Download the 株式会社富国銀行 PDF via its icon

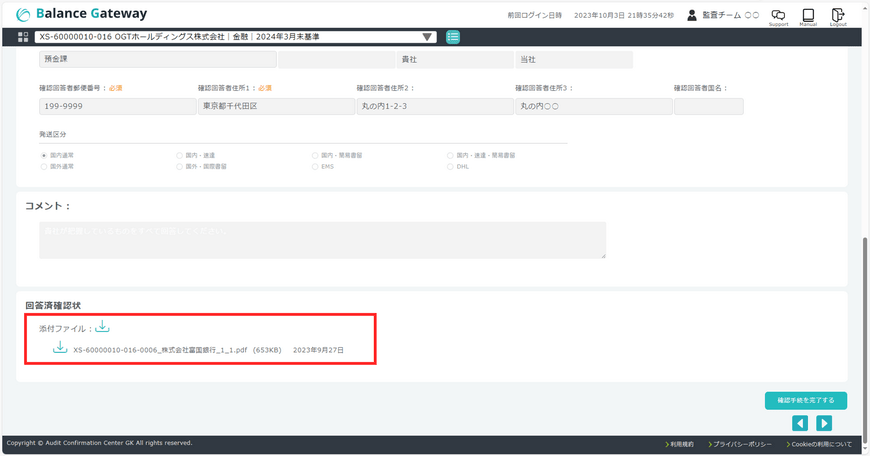coord(60,348)
